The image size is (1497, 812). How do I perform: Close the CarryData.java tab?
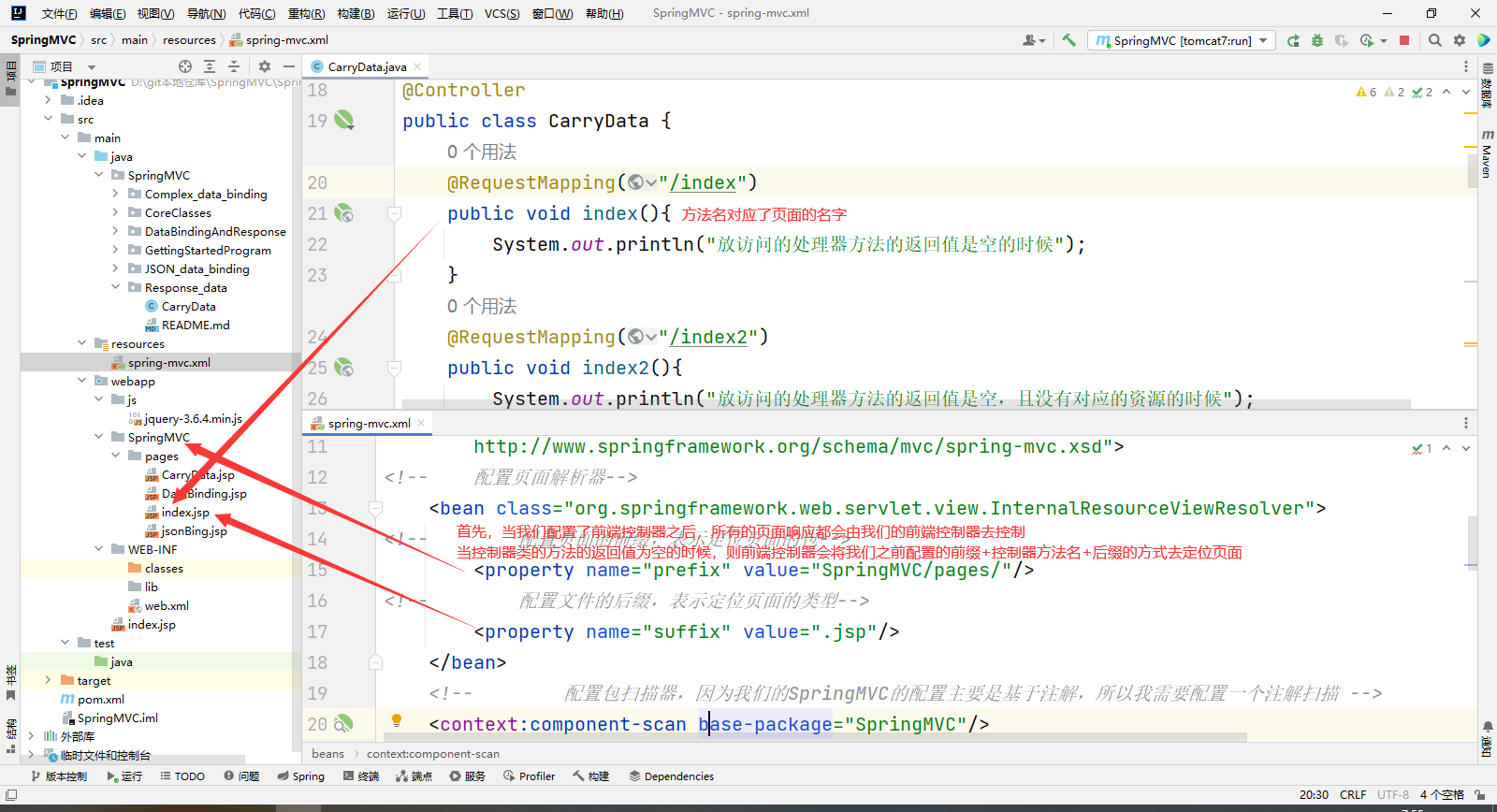[417, 66]
